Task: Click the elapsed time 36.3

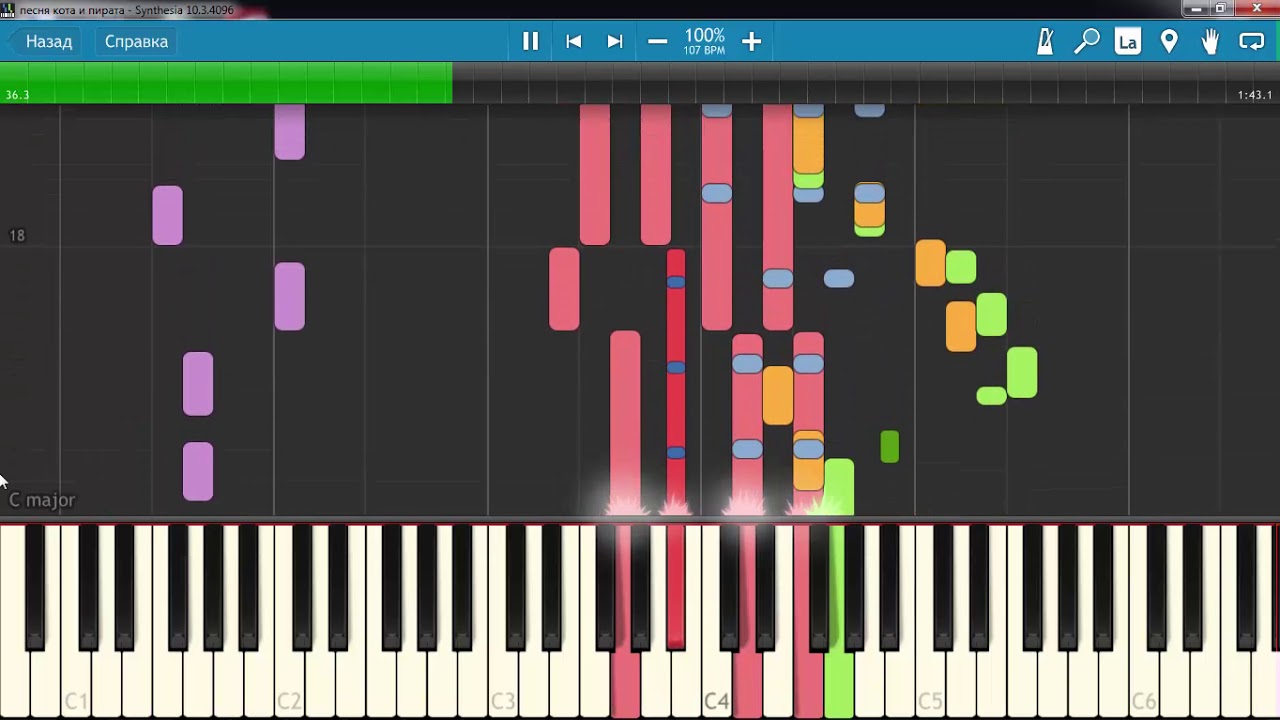Action: click(17, 95)
